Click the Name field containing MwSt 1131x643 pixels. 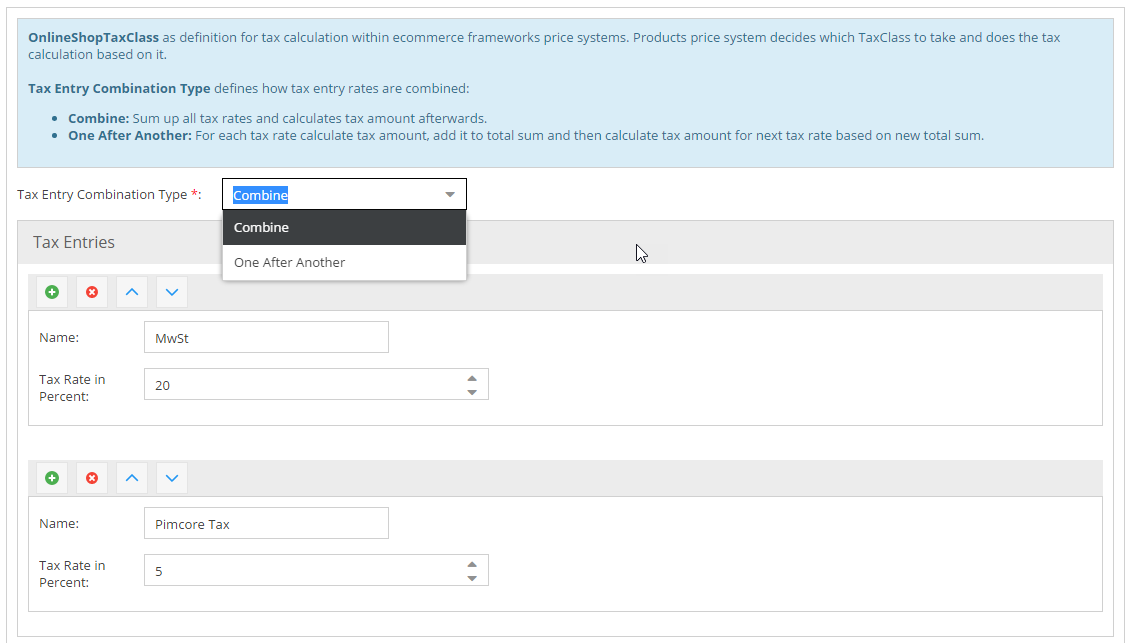[x=266, y=338]
